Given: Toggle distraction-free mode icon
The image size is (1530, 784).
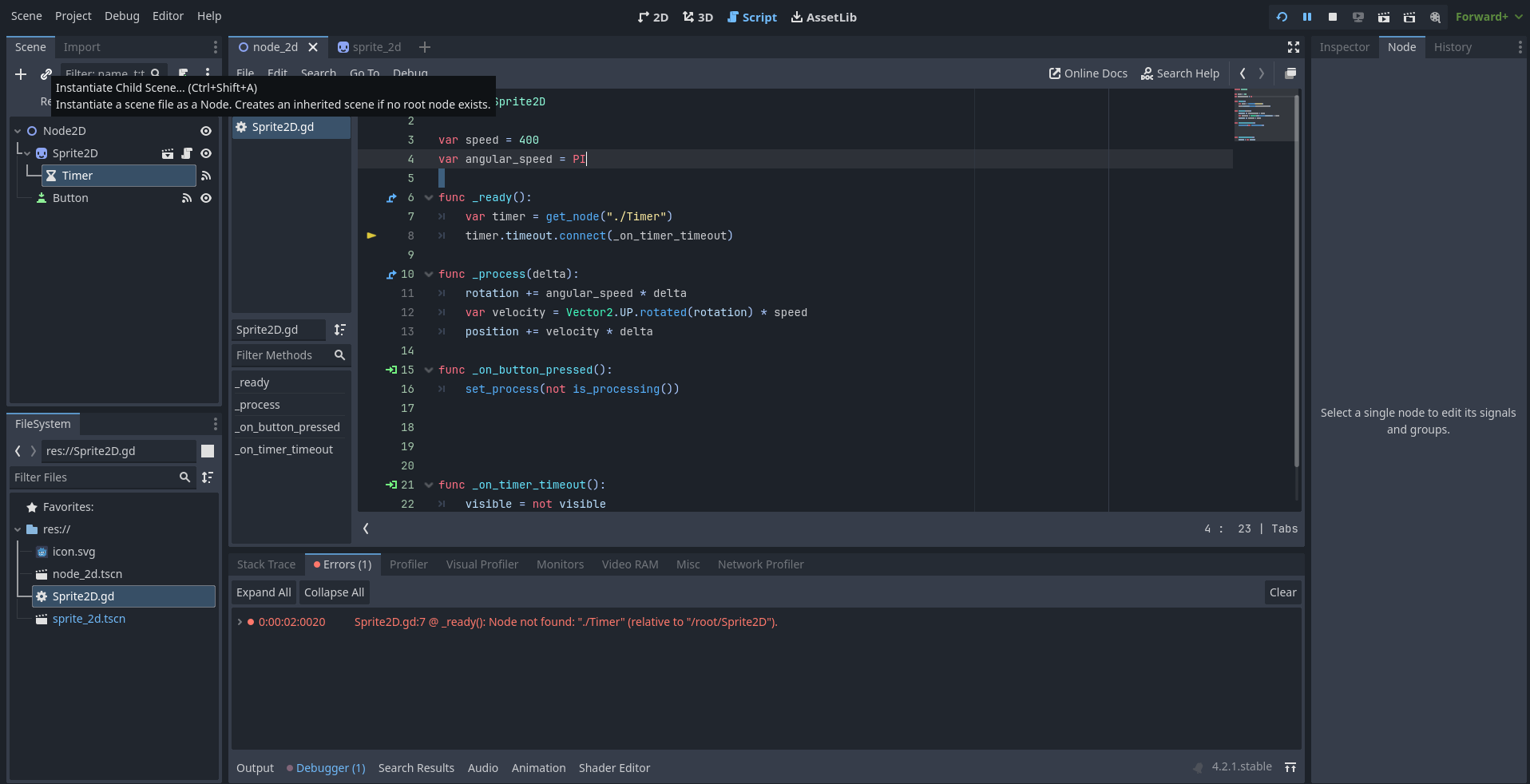Looking at the screenshot, I should [x=1294, y=47].
